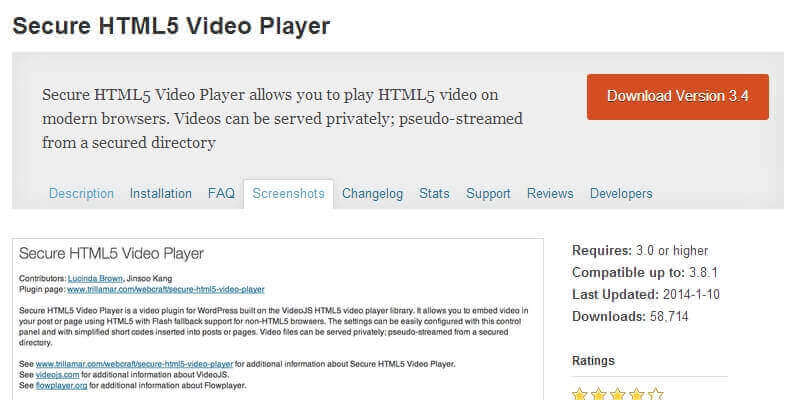Screen dimensions: 800x400
Task: Click the Ratings heading
Action: pyautogui.click(x=593, y=361)
